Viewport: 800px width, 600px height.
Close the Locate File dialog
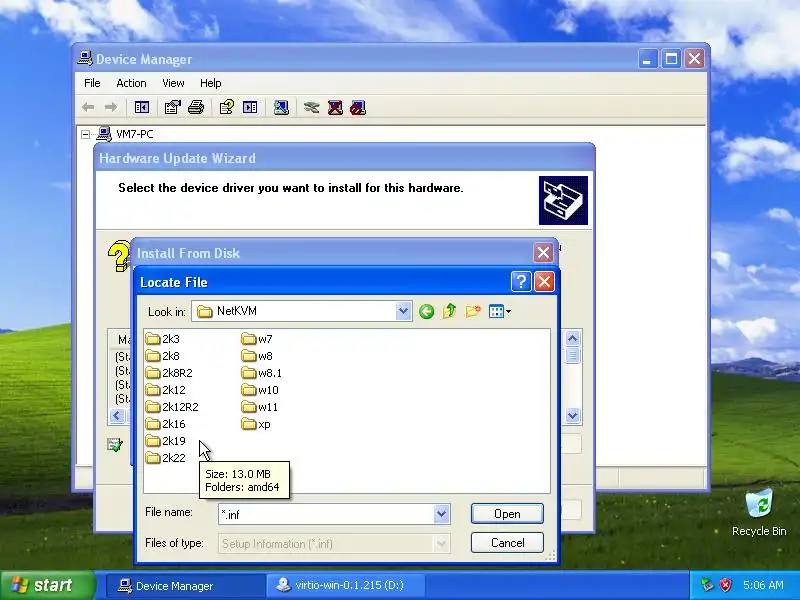[x=544, y=282]
